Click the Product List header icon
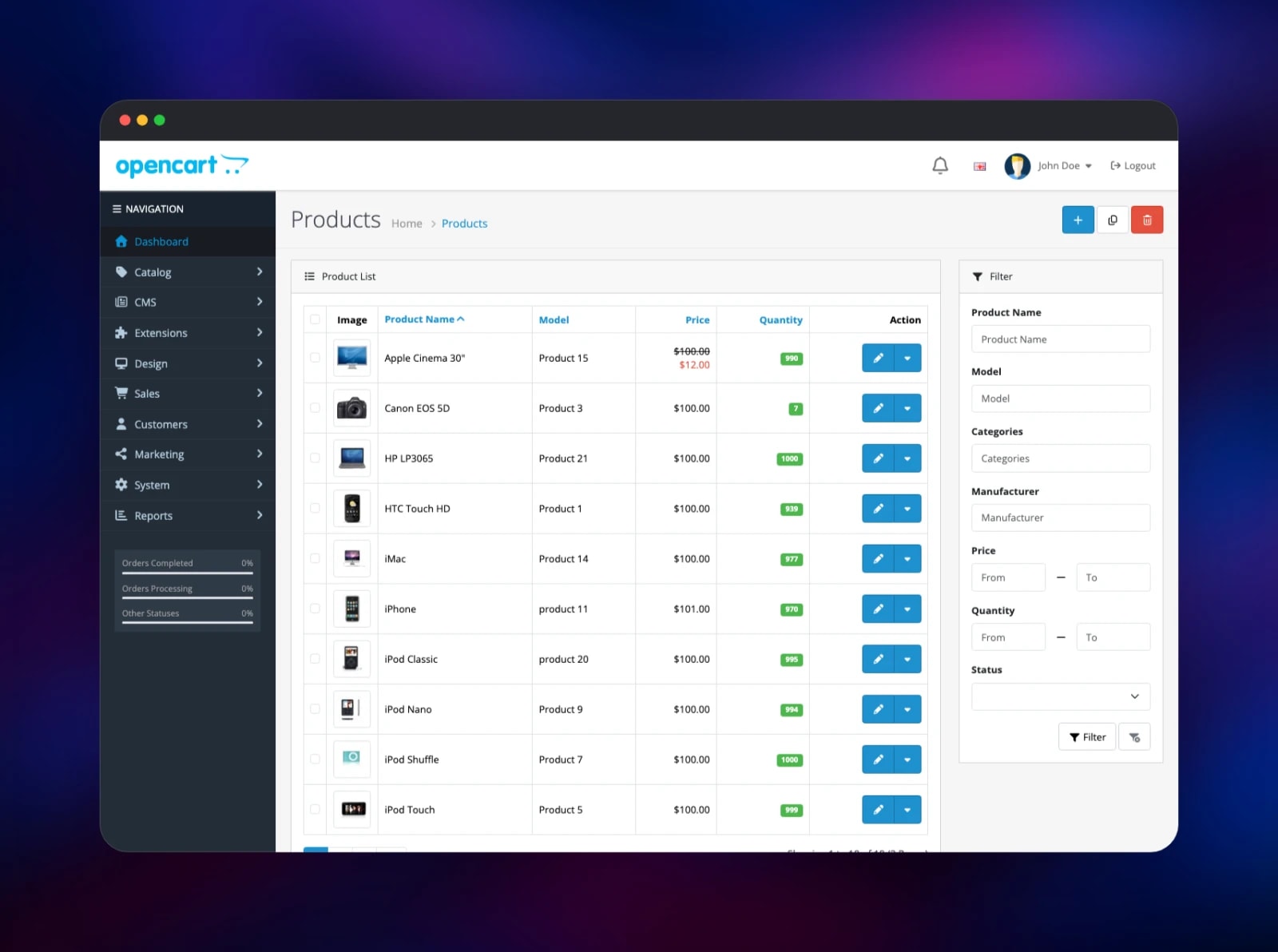The height and width of the screenshot is (952, 1278). click(x=309, y=276)
